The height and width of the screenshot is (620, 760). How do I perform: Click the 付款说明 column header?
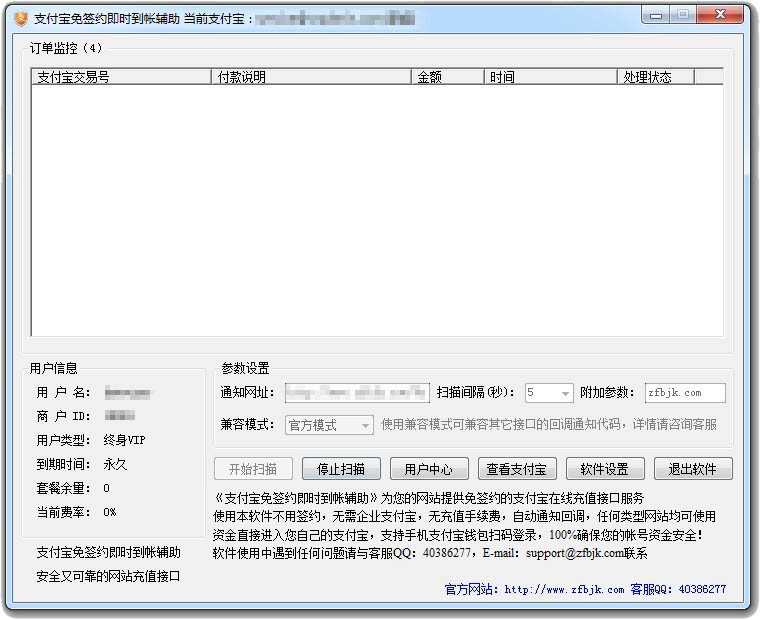tap(311, 77)
